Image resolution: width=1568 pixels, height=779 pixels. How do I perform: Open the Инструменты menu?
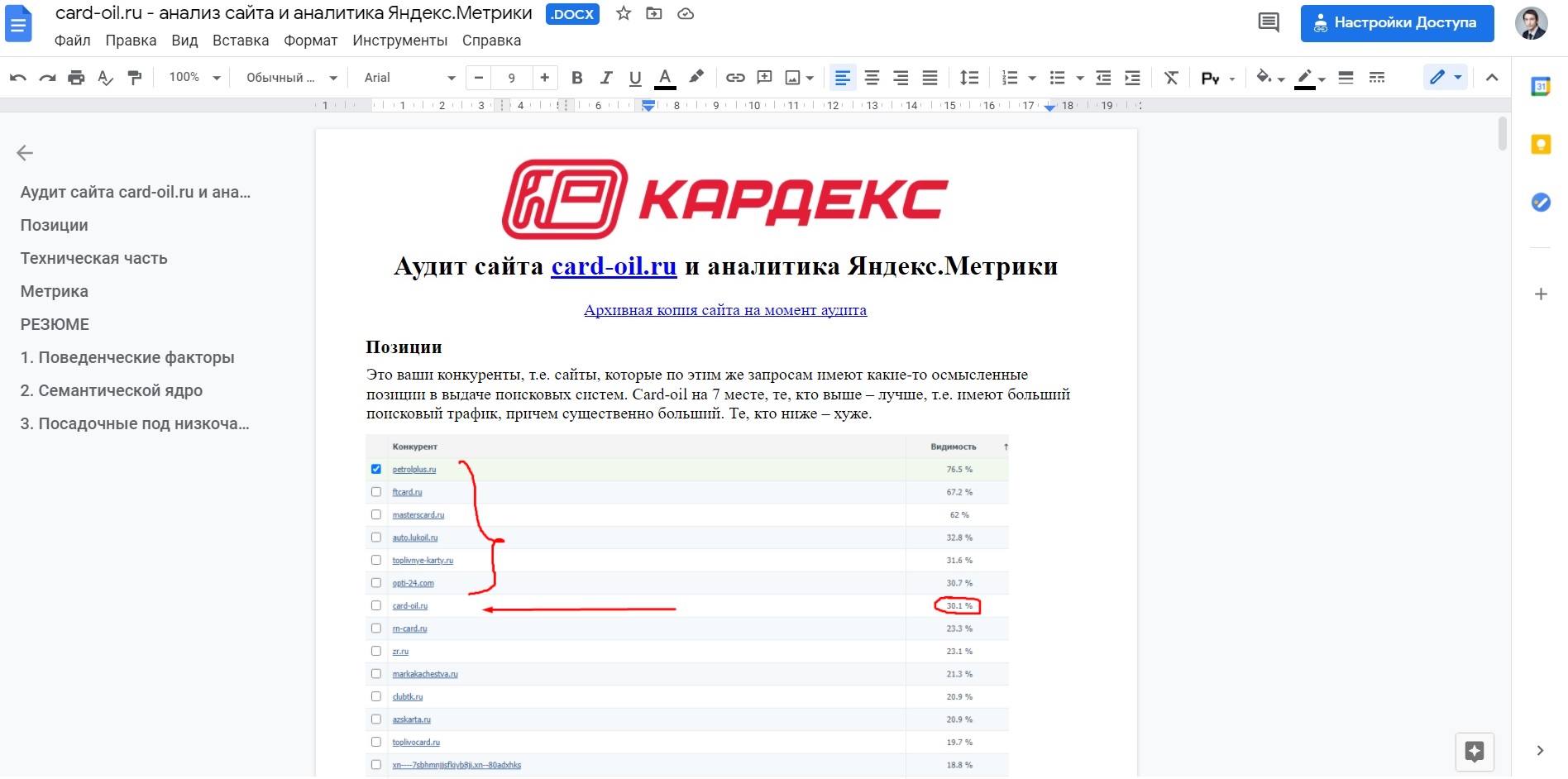pos(399,40)
